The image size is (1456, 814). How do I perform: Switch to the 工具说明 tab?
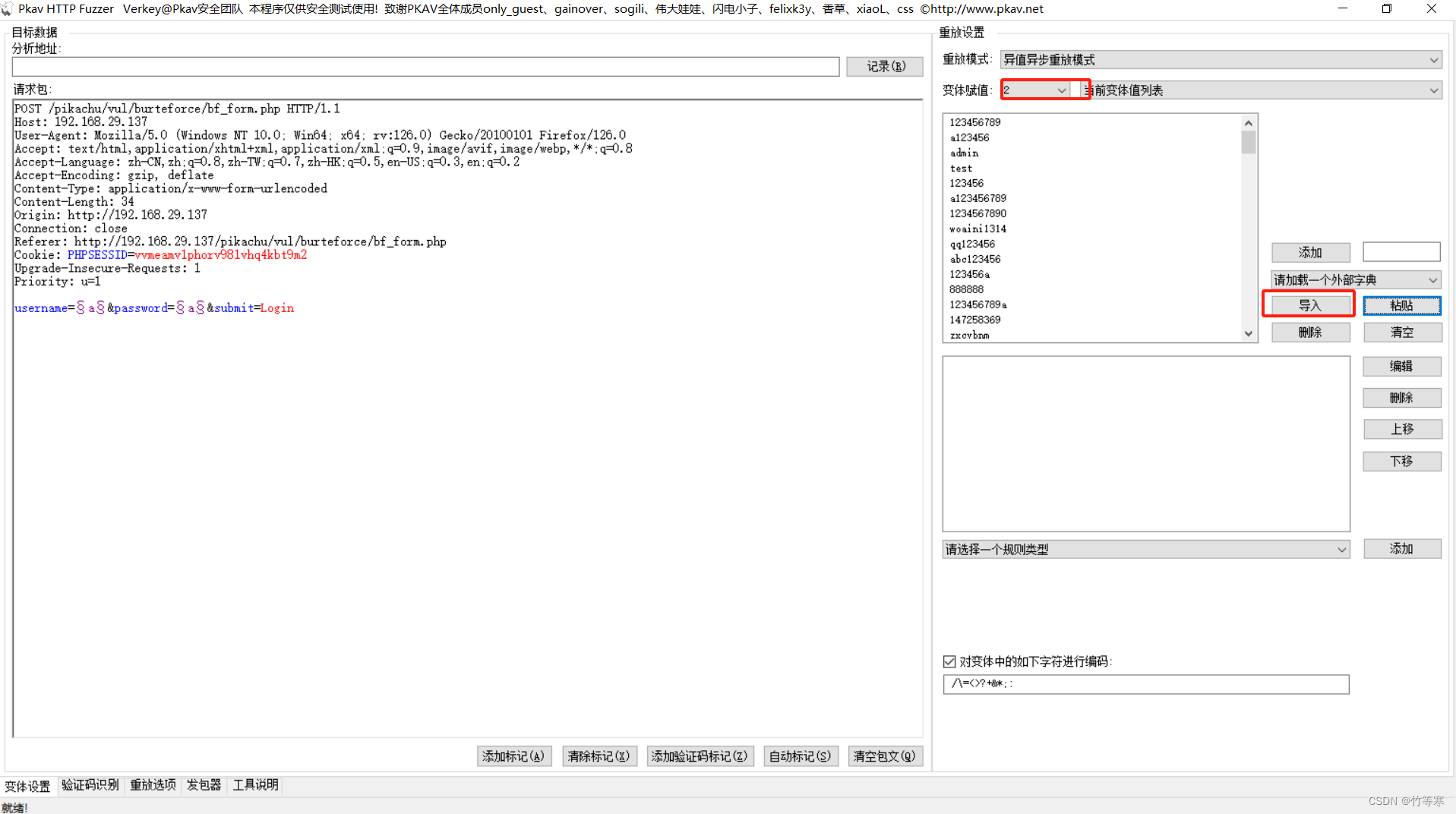coord(255,784)
